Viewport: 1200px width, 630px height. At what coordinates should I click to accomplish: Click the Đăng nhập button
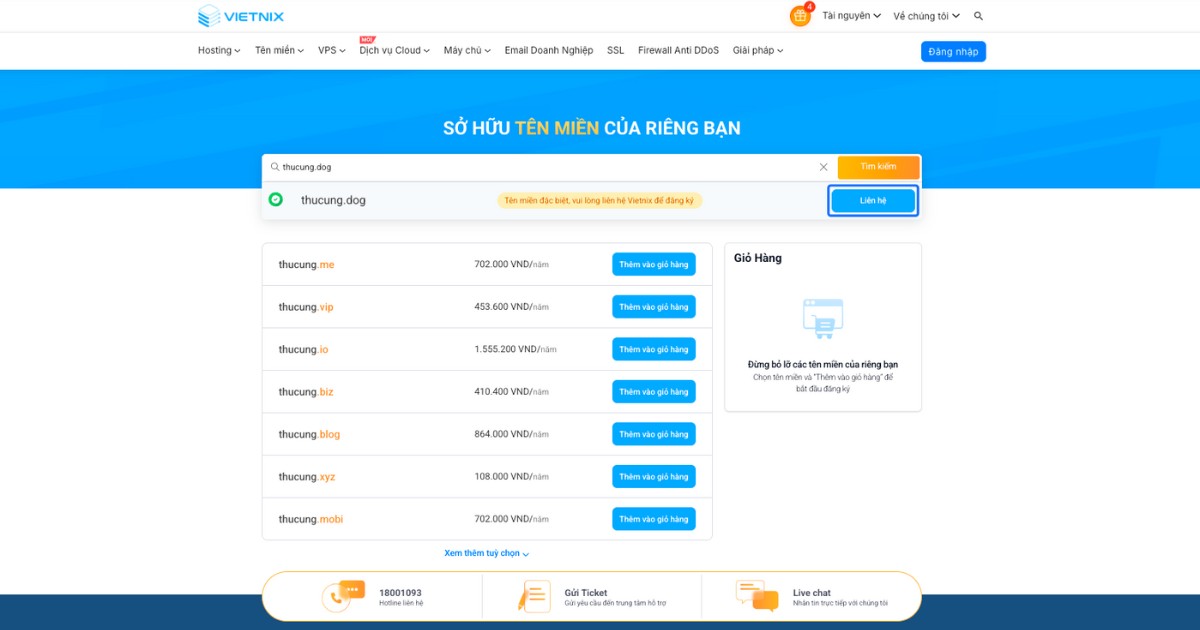click(952, 50)
